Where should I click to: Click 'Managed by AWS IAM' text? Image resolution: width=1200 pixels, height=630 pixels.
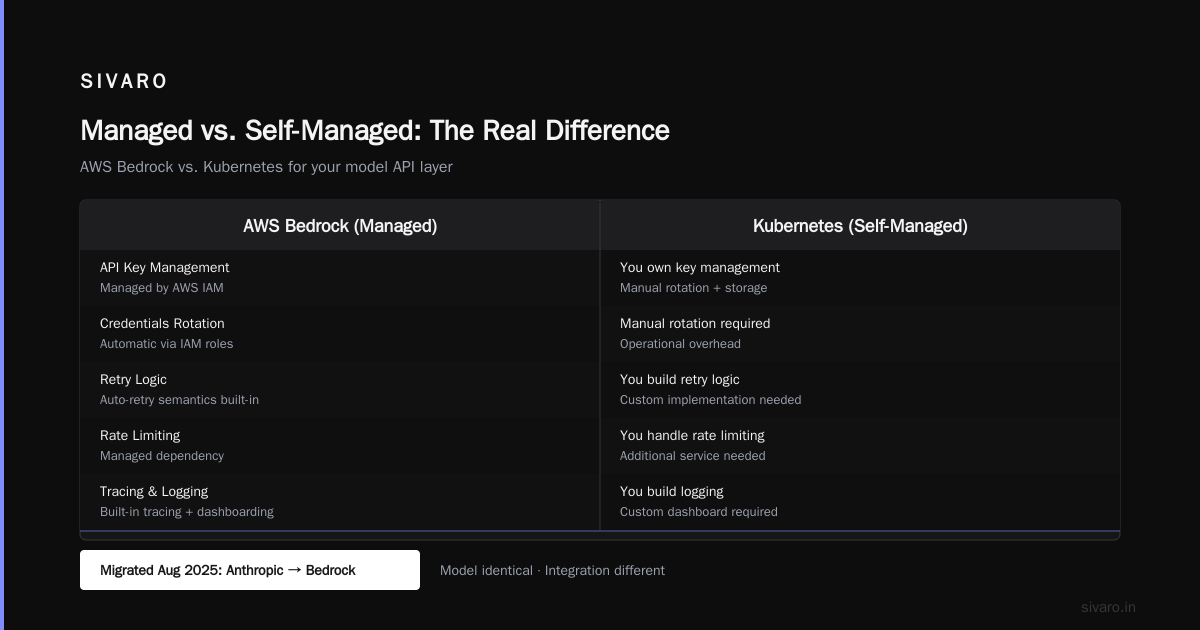pyautogui.click(x=162, y=288)
